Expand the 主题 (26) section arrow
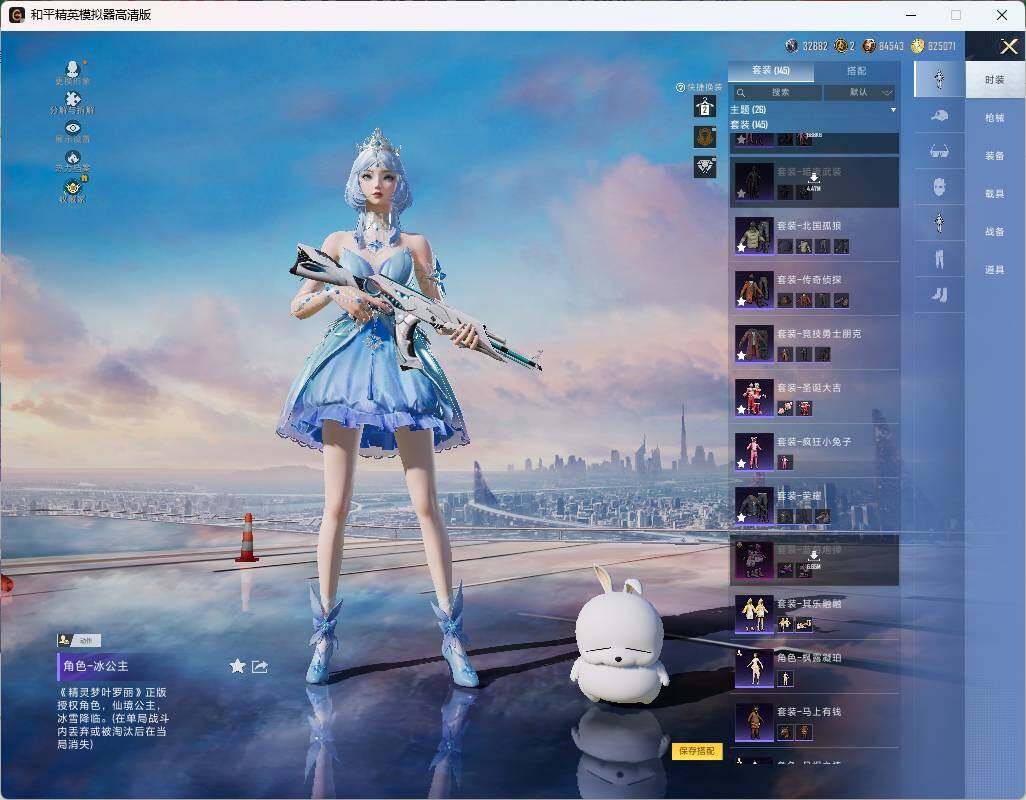1026x800 pixels. [x=893, y=110]
